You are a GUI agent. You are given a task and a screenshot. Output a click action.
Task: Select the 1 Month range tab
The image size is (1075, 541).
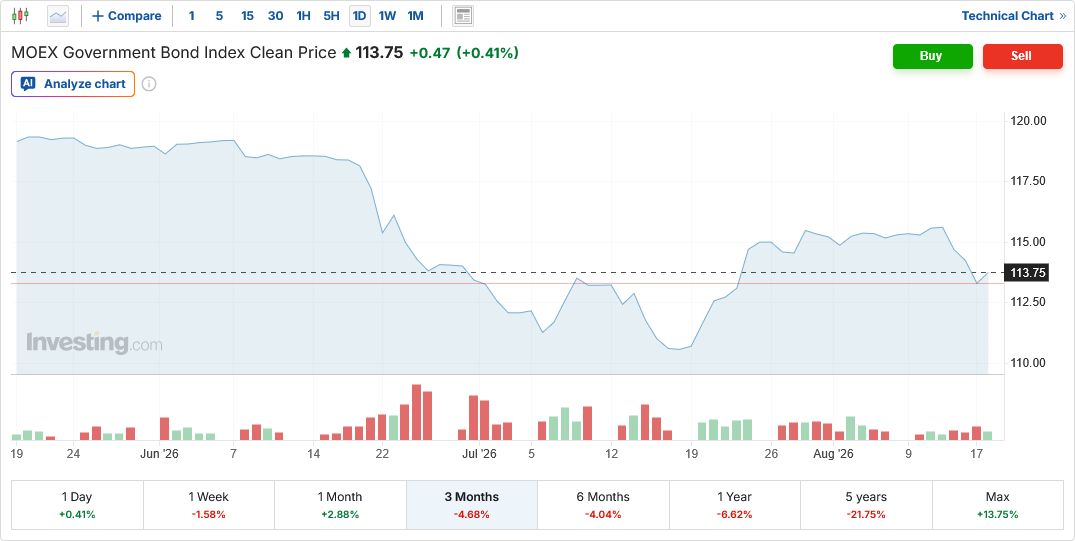pyautogui.click(x=340, y=505)
